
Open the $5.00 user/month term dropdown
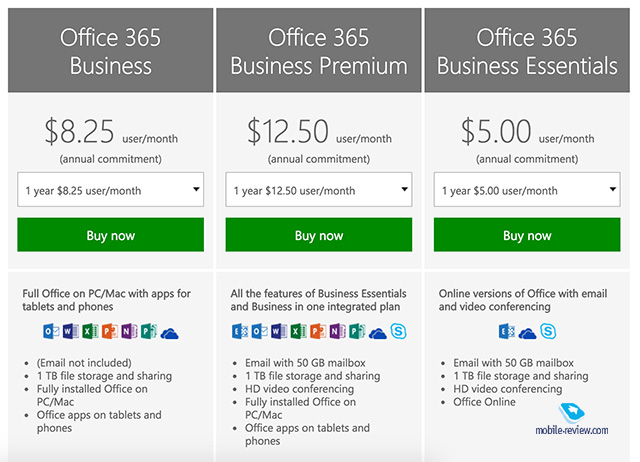(x=527, y=189)
